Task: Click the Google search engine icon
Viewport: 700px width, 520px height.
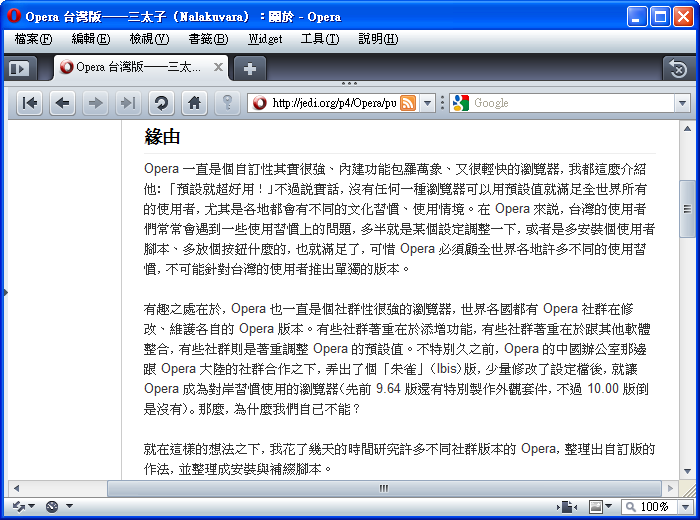Action: 461,103
